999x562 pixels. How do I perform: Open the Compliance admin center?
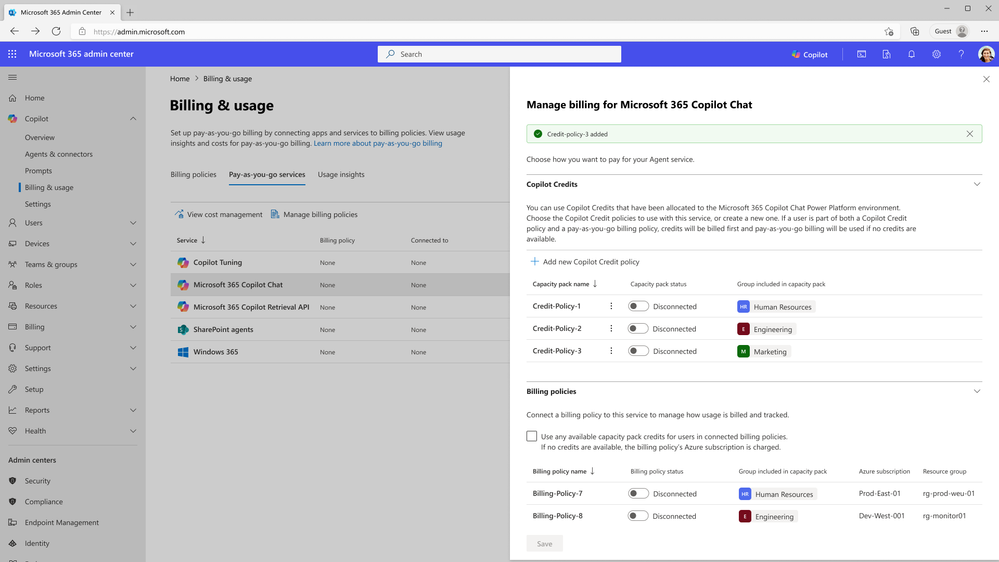tap(43, 501)
